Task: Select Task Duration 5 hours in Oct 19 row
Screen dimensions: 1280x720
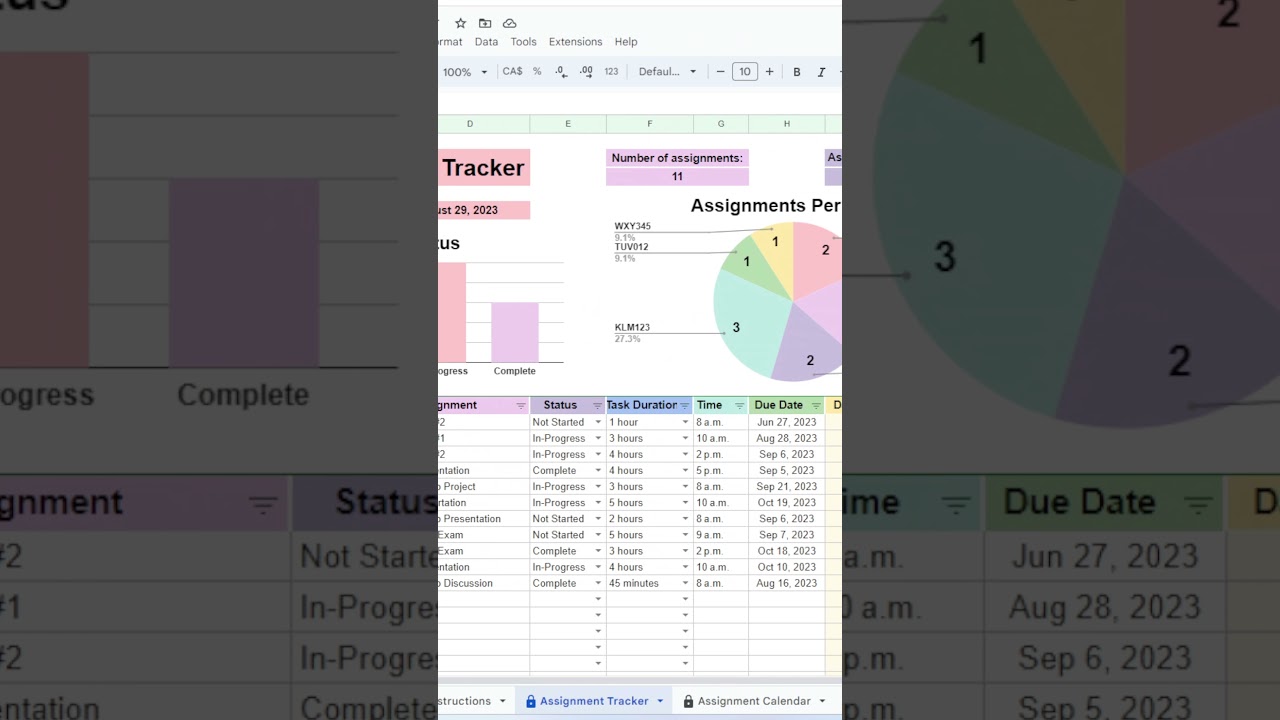Action: (x=649, y=503)
